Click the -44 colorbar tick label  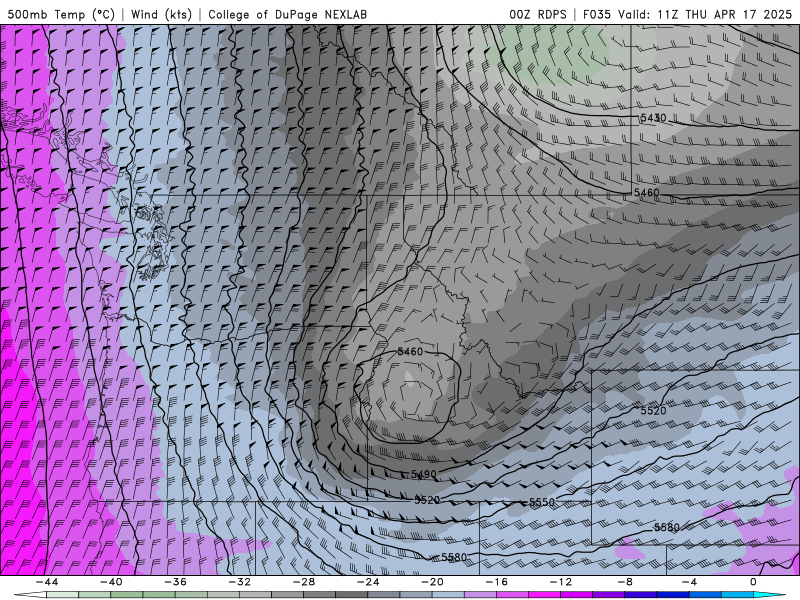46,582
